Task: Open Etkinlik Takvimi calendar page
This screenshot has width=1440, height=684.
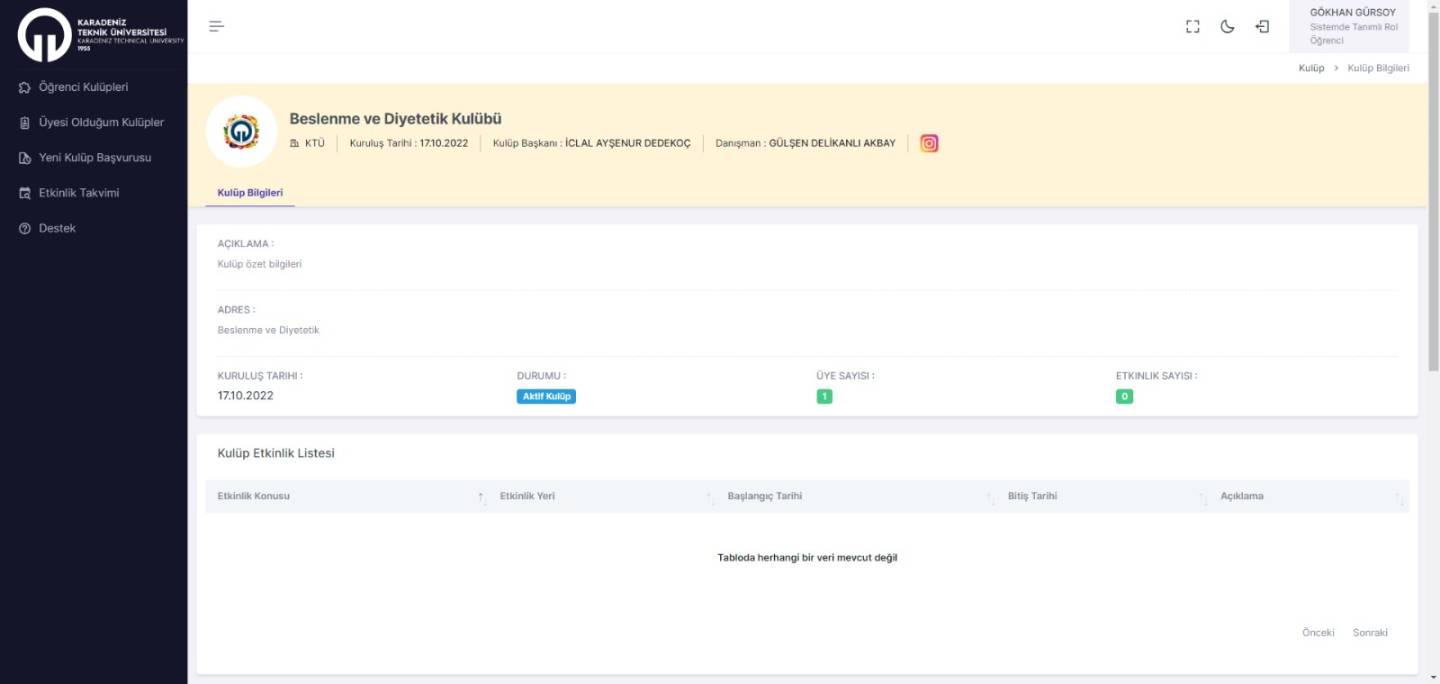Action: pos(78,192)
